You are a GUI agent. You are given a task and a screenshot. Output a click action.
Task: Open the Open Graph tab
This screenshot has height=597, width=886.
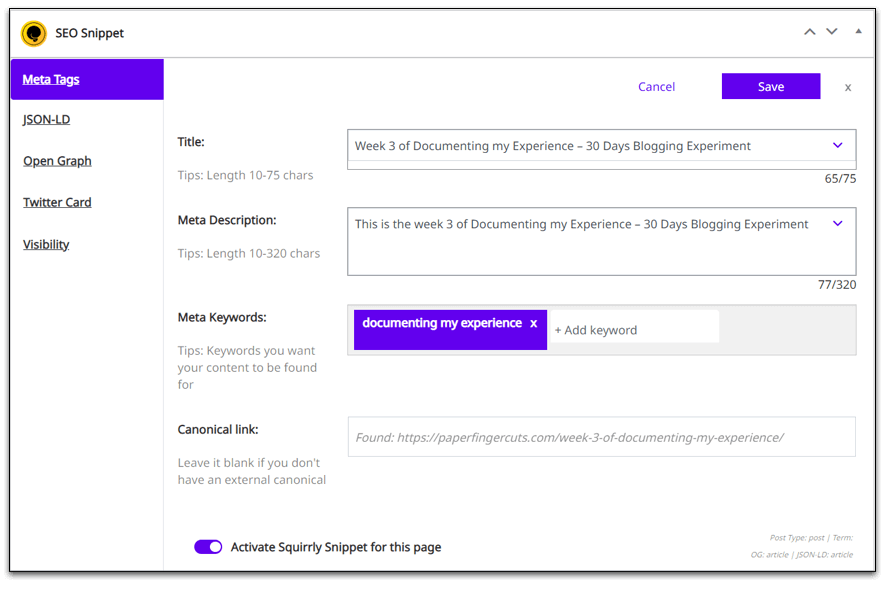coord(57,161)
